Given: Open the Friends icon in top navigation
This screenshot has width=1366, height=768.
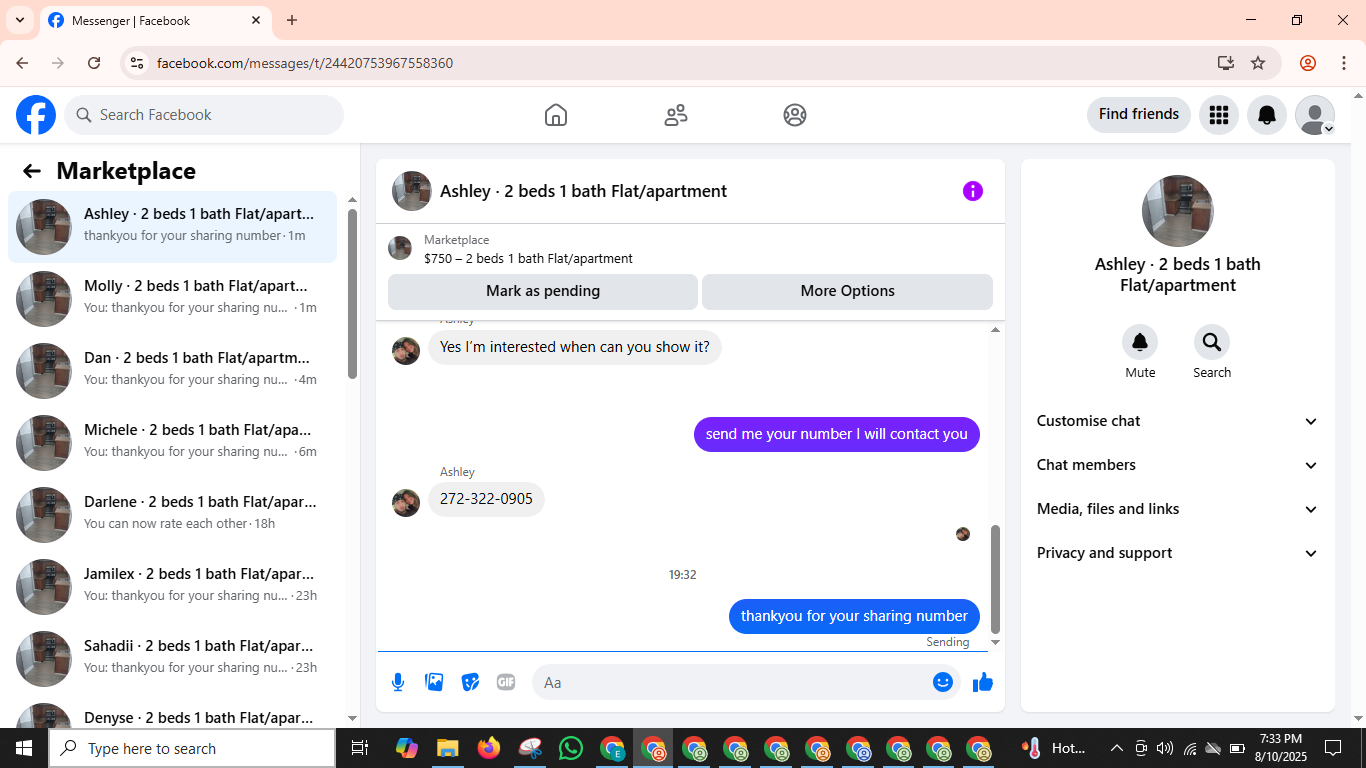Looking at the screenshot, I should [x=676, y=115].
